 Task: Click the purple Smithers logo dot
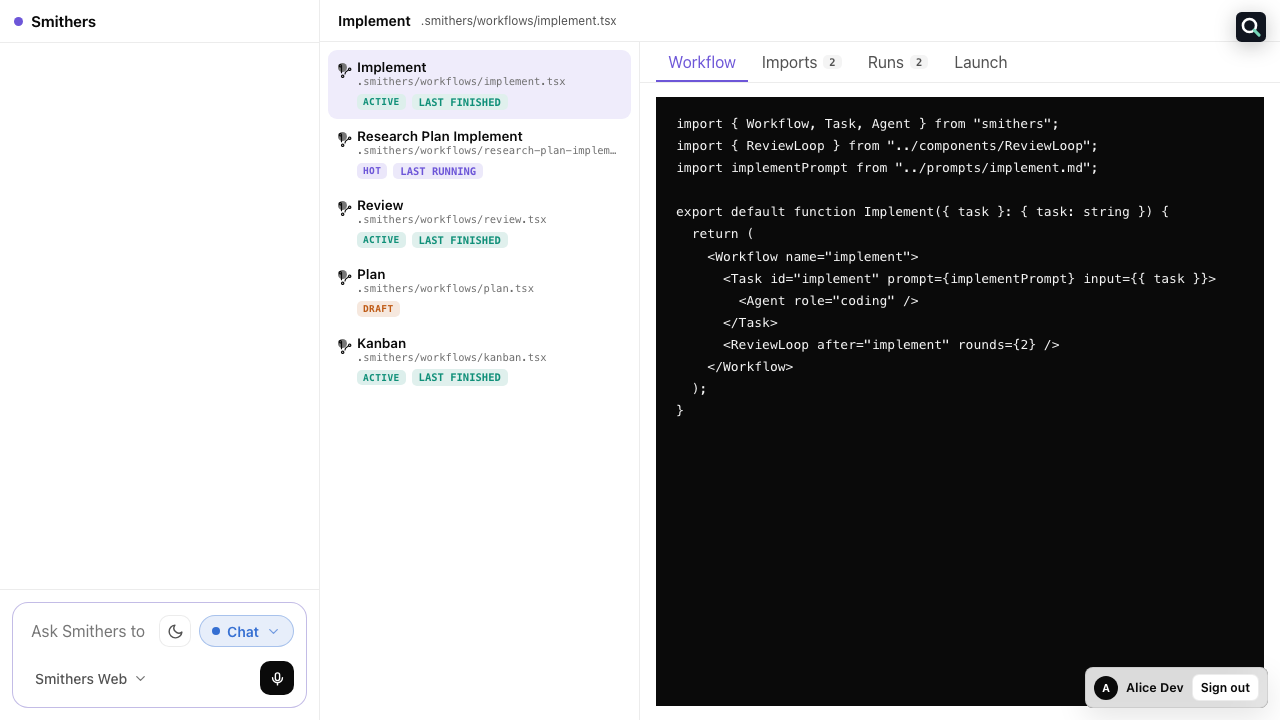click(18, 21)
